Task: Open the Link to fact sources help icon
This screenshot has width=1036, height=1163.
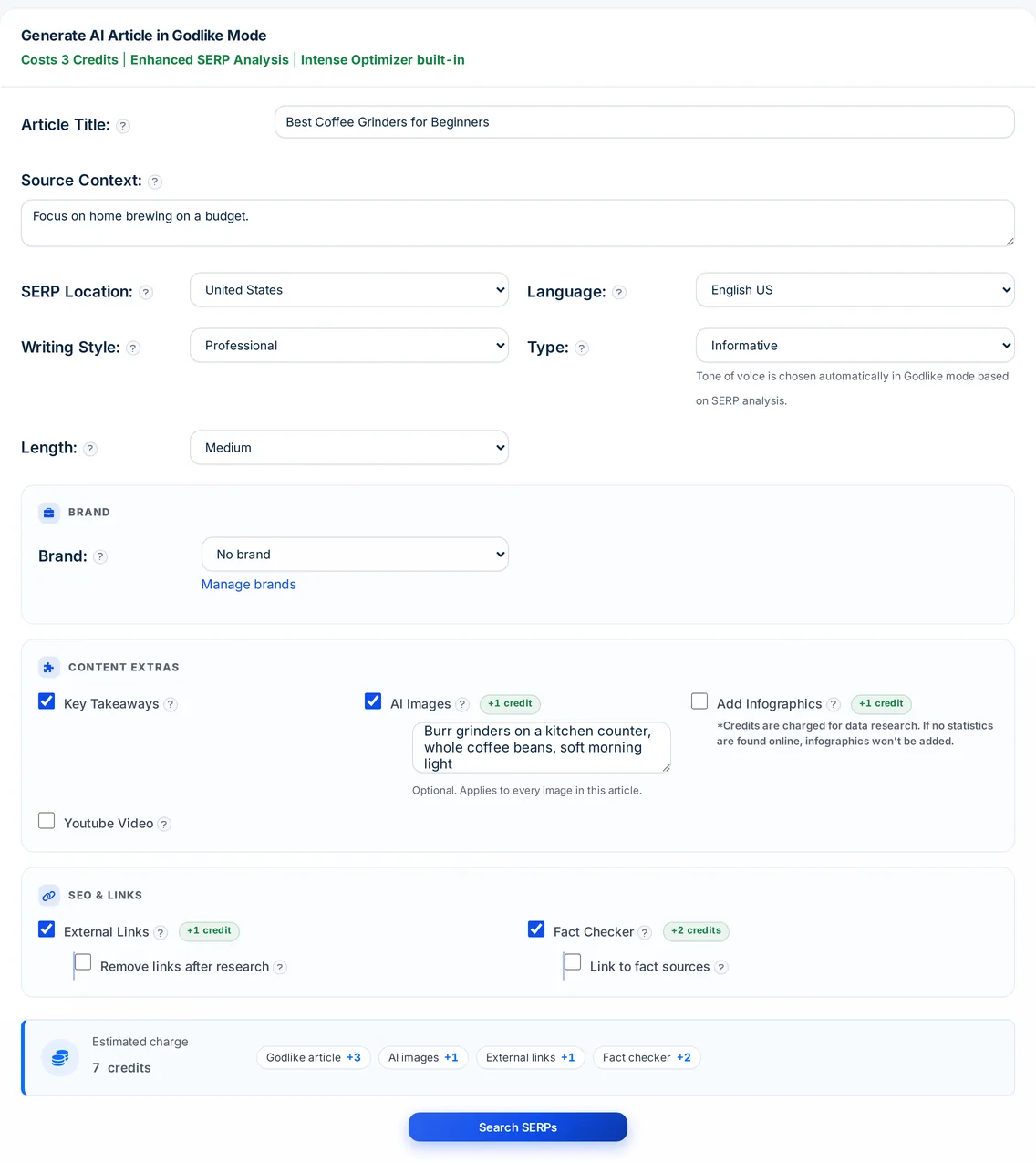Action: coord(721,968)
